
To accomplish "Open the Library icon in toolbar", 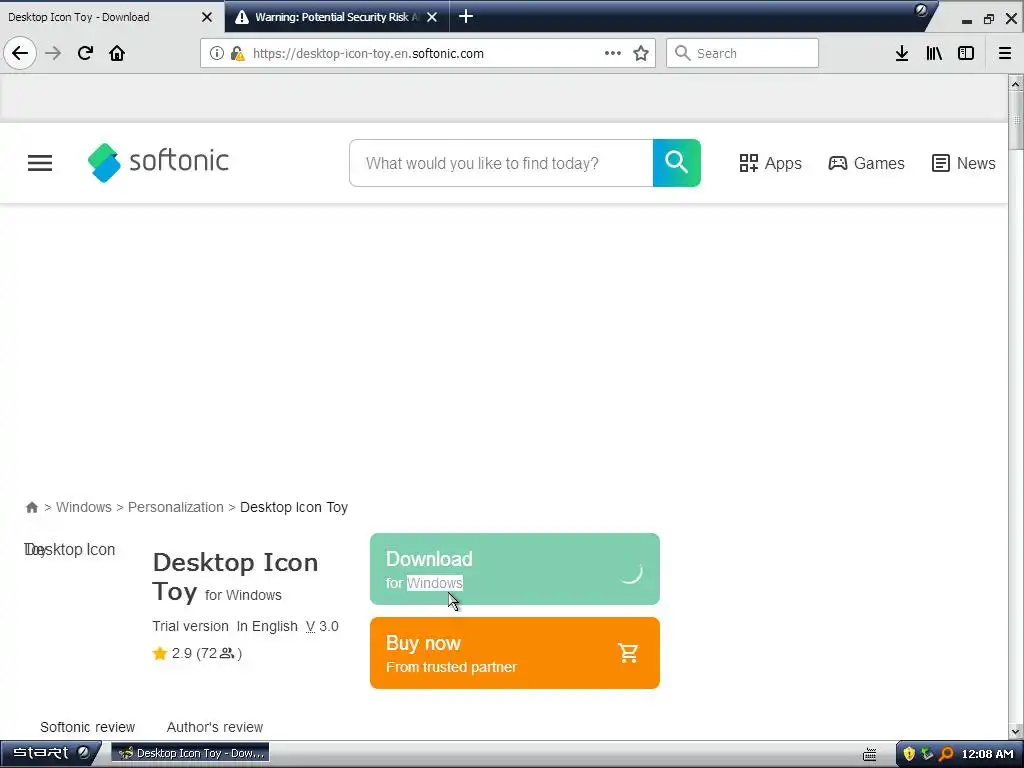I will click(934, 53).
